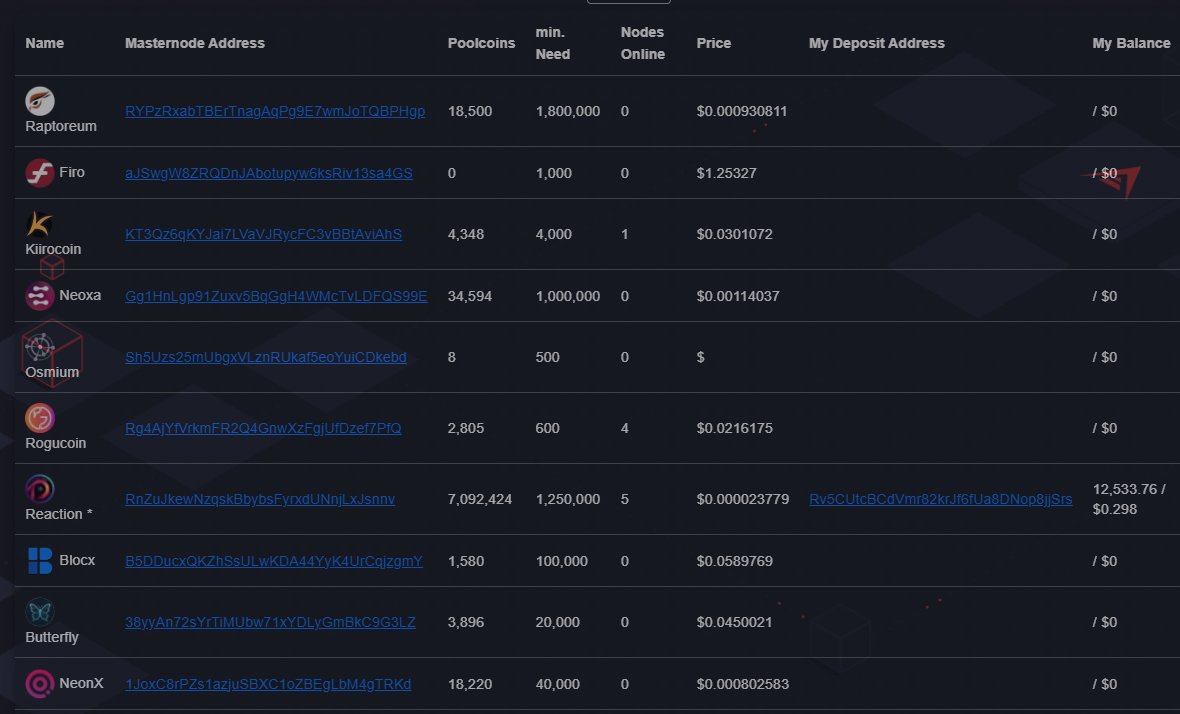This screenshot has width=1180, height=714.
Task: Click Neoxa poolcoins value 34,594
Action: click(470, 296)
